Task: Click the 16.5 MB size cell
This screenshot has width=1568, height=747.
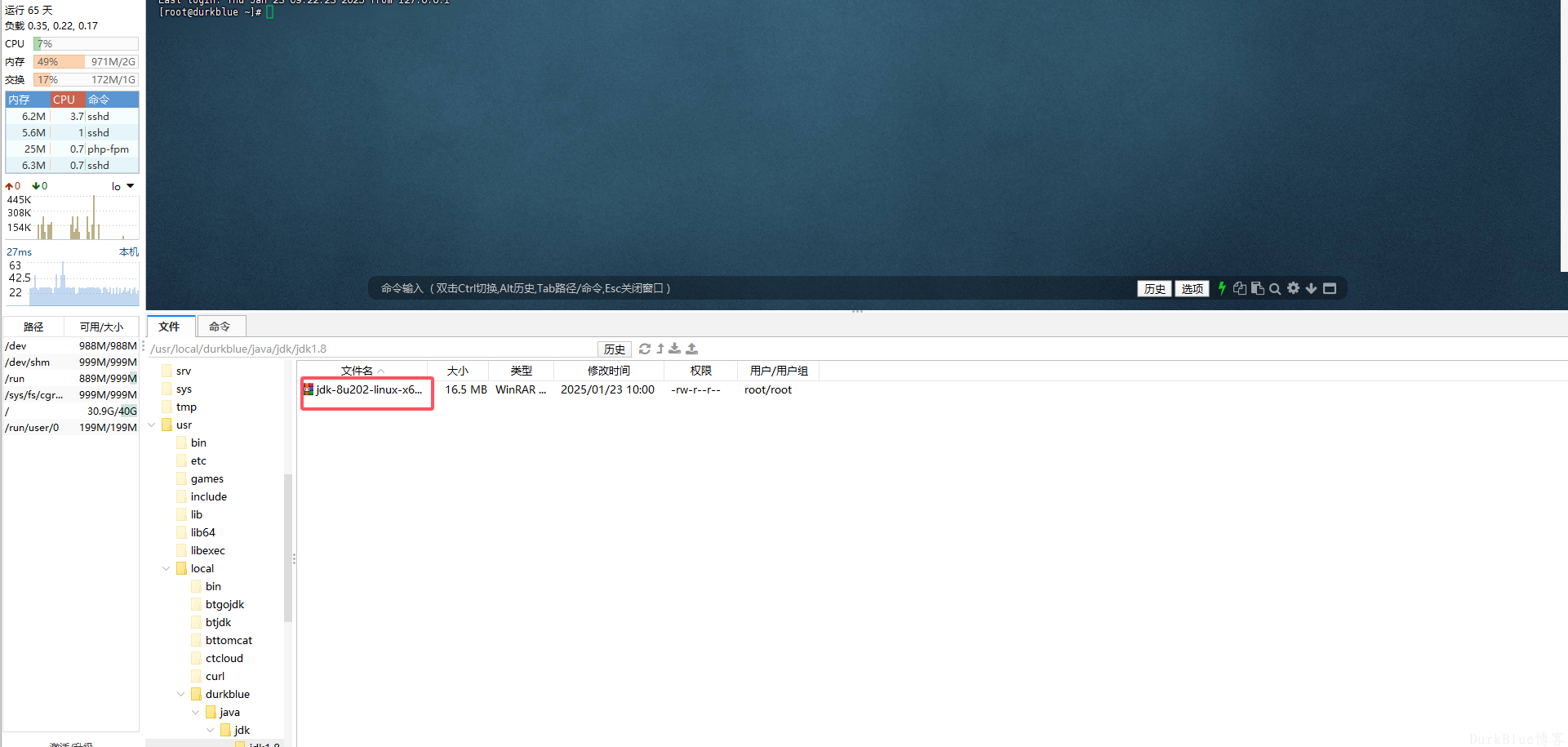Action: coord(466,389)
